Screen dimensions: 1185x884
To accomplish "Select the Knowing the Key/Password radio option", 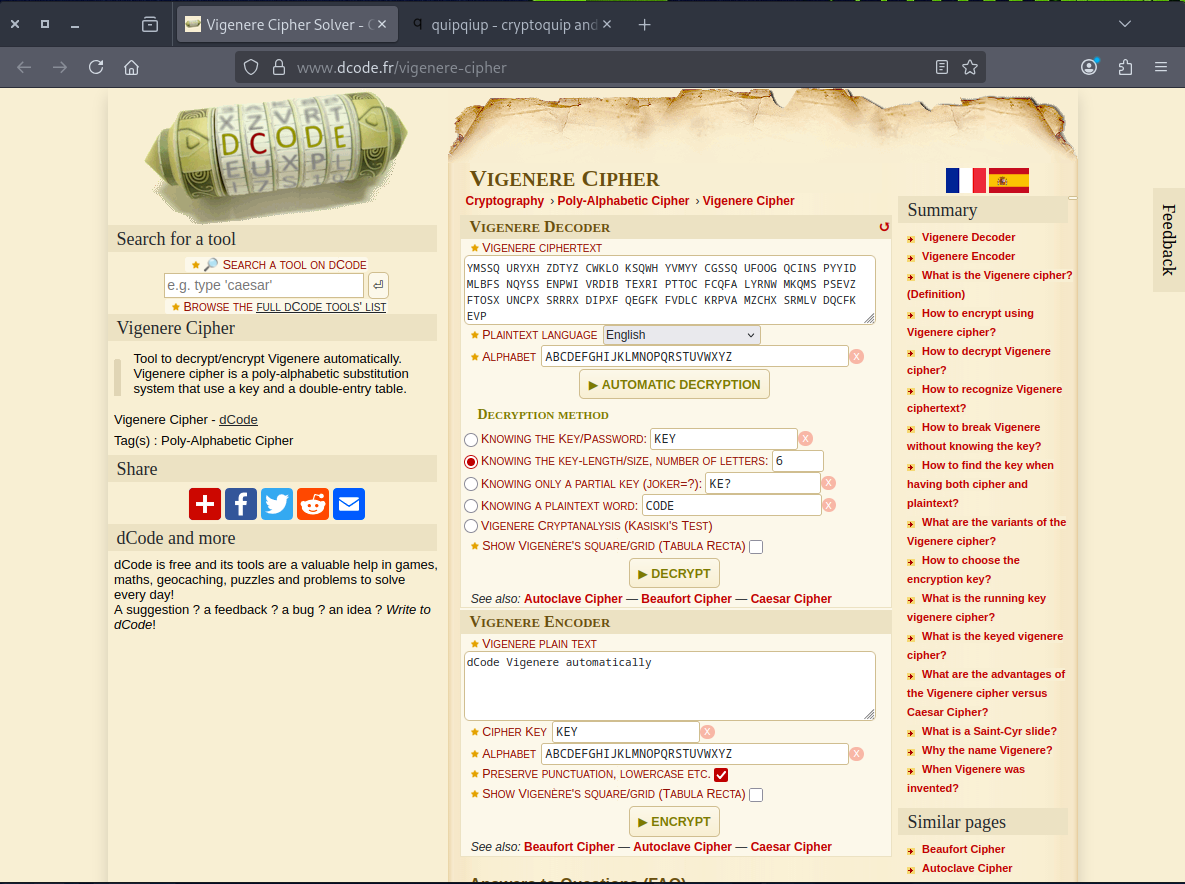I will [471, 439].
